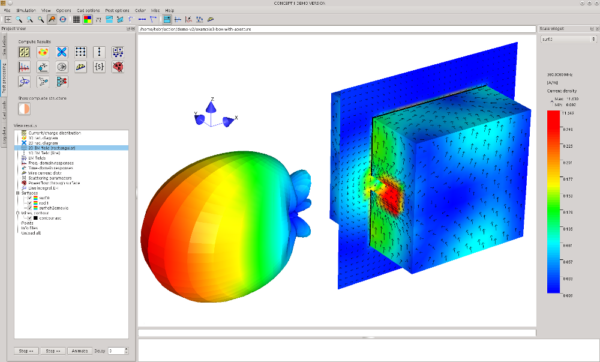Click the show computed structure icon
This screenshot has height=362, width=600.
coord(24,109)
